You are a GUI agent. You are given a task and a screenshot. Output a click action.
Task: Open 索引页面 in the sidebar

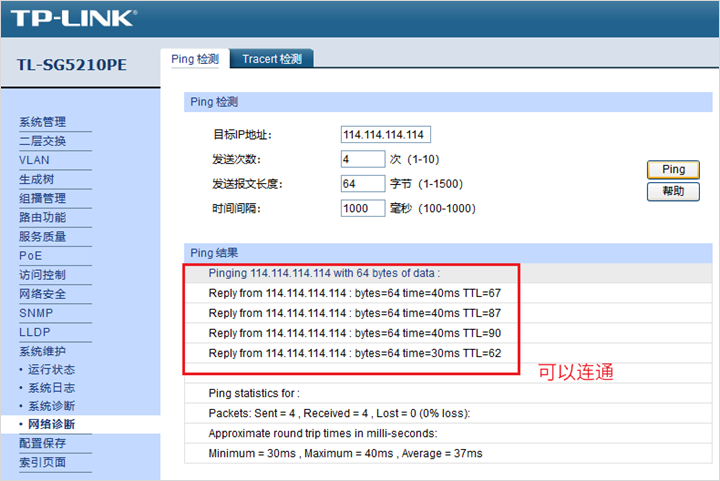[42, 462]
